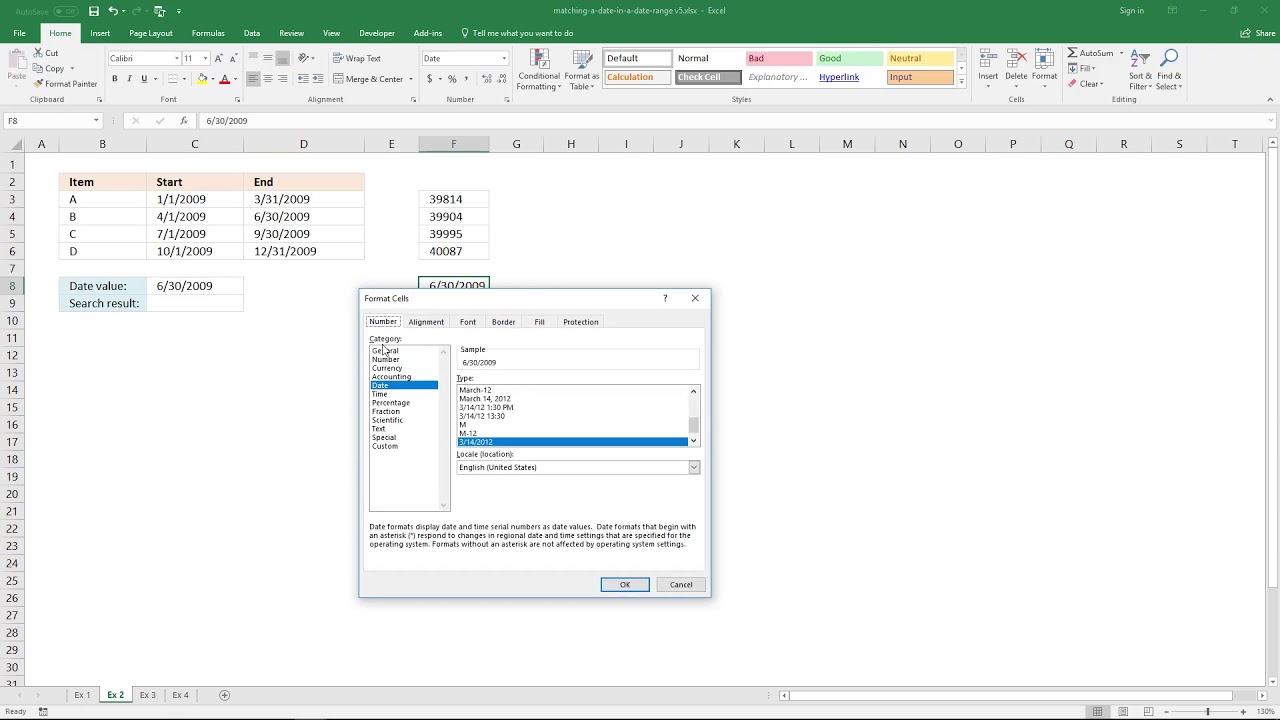
Task: Toggle Bold formatting
Action: click(115, 79)
